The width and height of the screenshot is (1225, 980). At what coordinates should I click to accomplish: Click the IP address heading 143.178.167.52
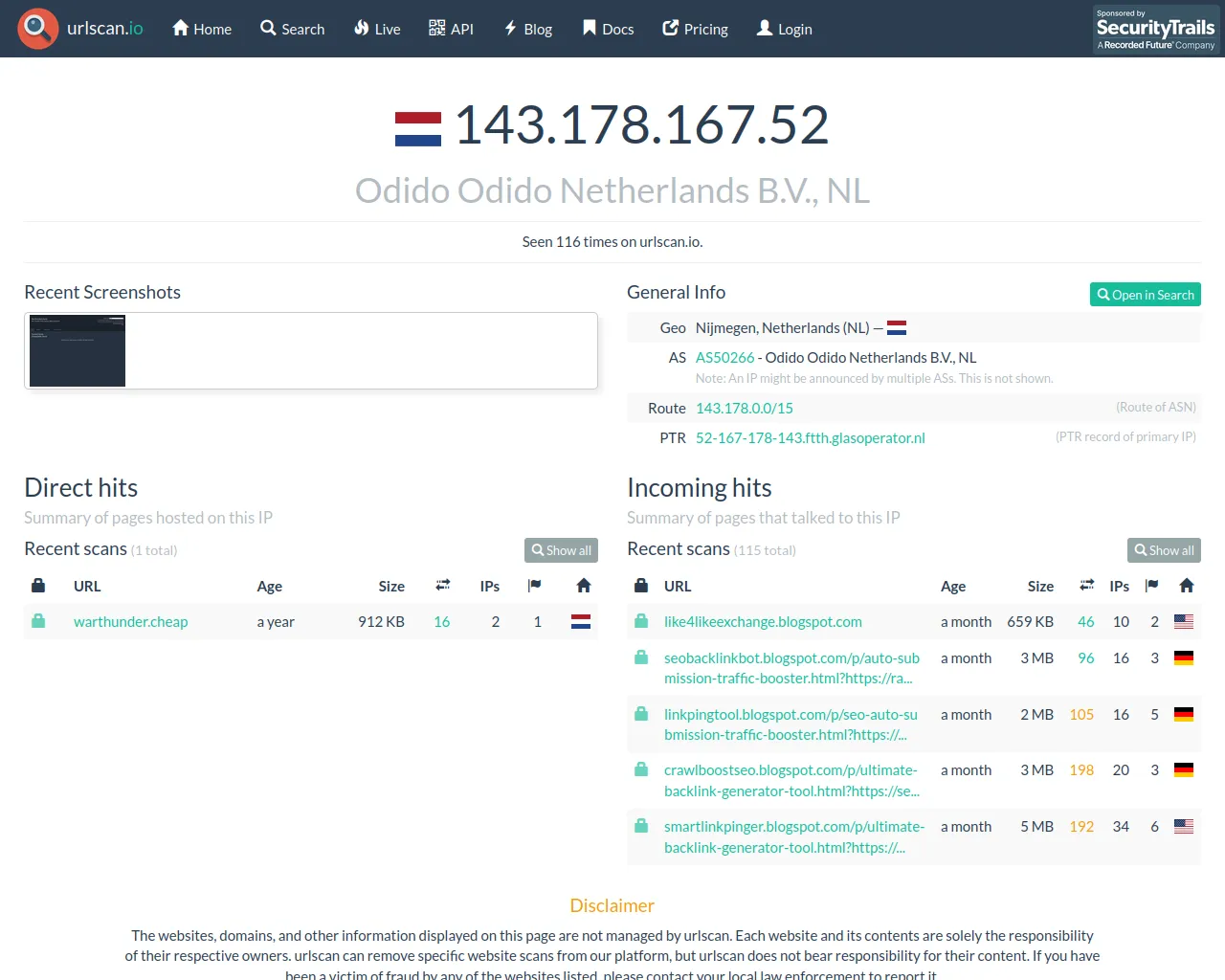[x=641, y=125]
